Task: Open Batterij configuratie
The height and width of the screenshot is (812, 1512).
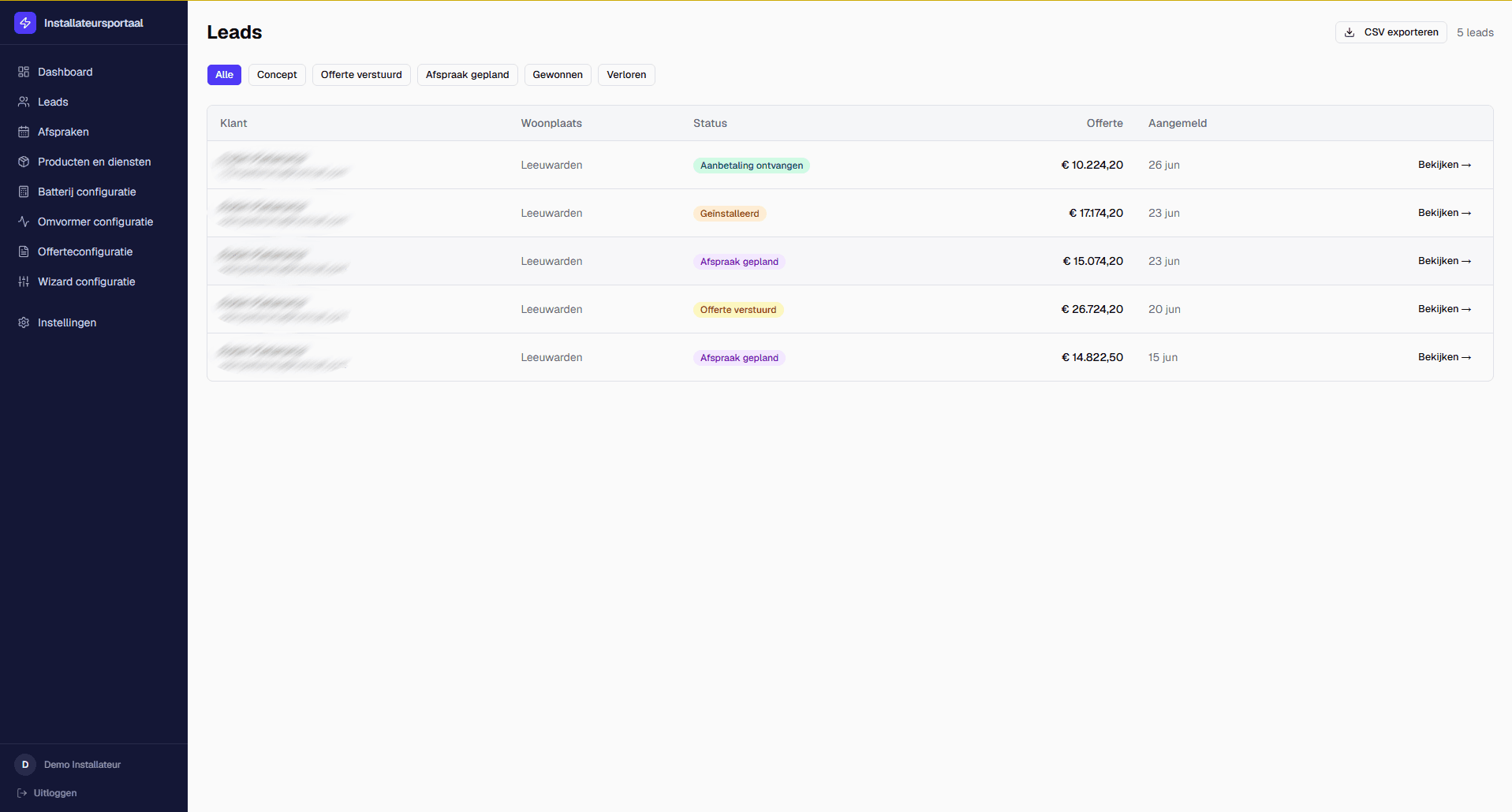Action: click(94, 192)
